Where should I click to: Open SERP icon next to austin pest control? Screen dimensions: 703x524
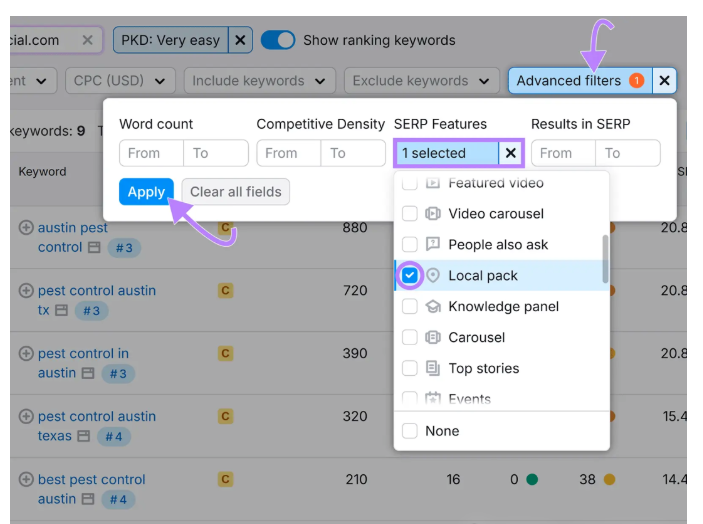93,248
